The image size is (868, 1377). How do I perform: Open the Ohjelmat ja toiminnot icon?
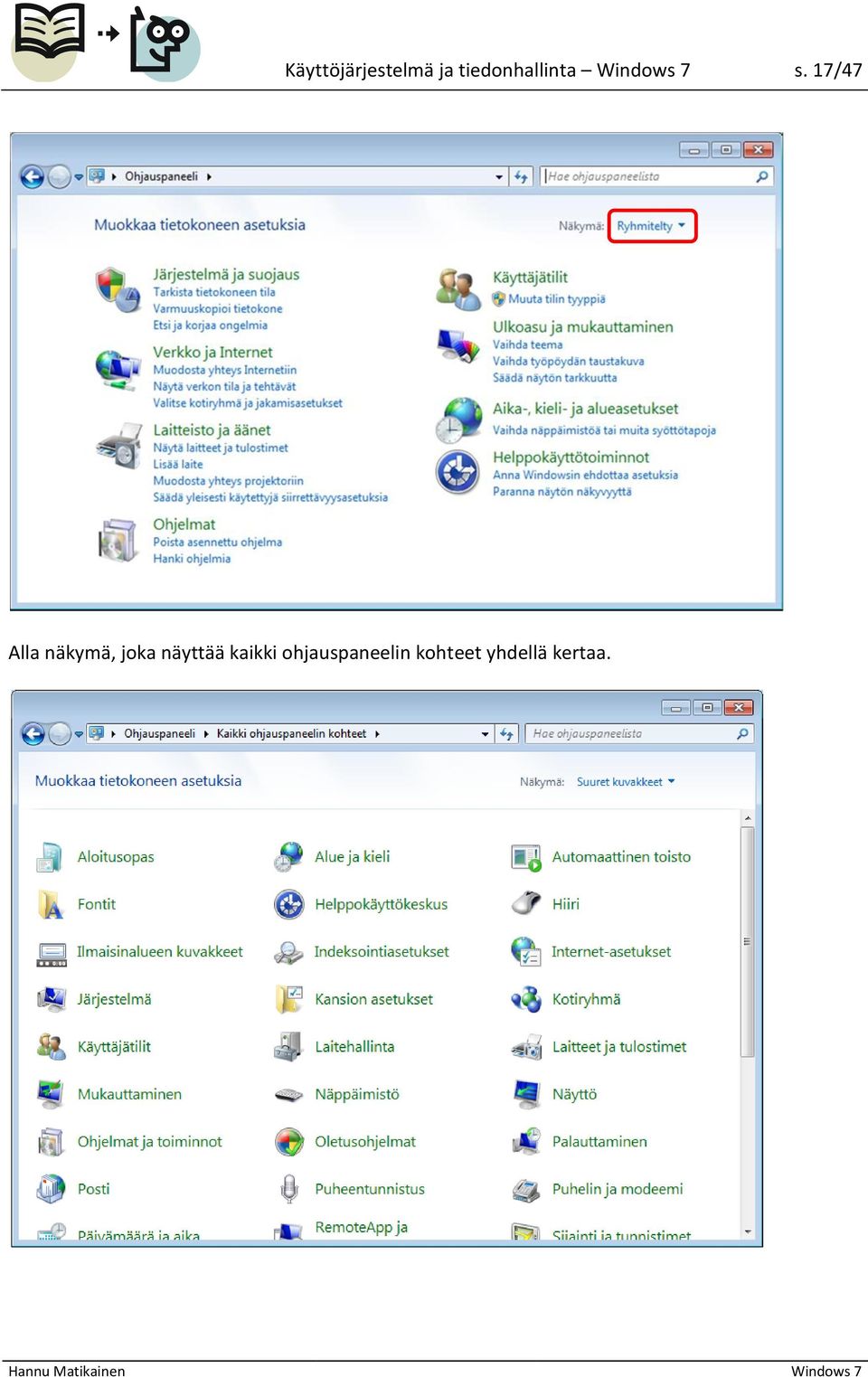point(51,1142)
